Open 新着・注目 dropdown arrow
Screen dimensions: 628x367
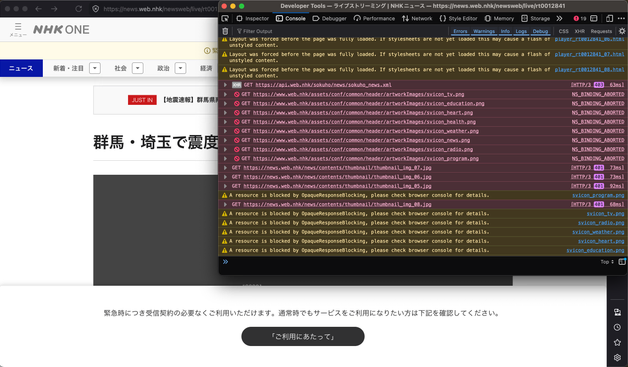tap(95, 68)
